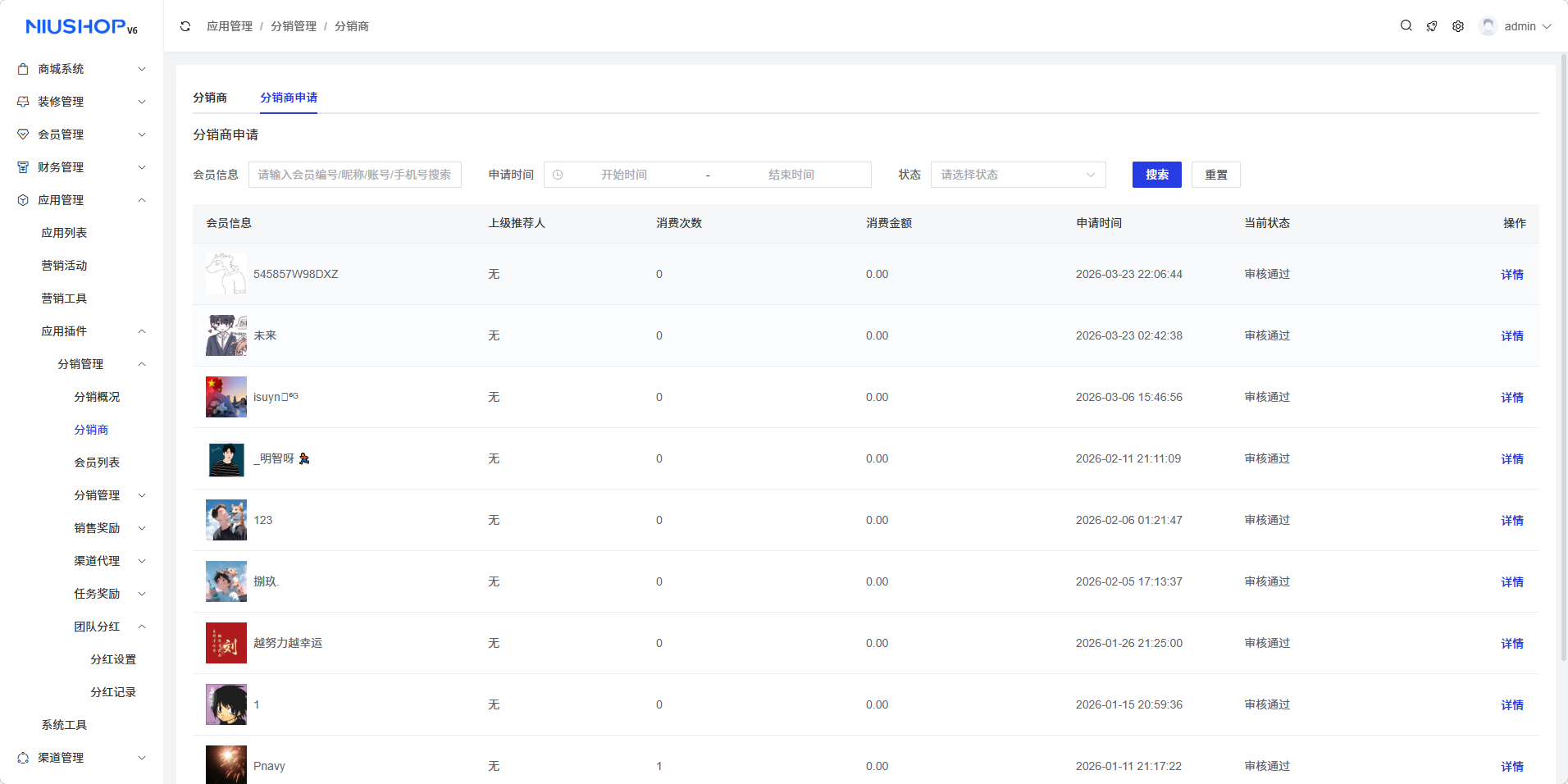
Task: Click the 会员信息 search input field
Action: pos(354,175)
